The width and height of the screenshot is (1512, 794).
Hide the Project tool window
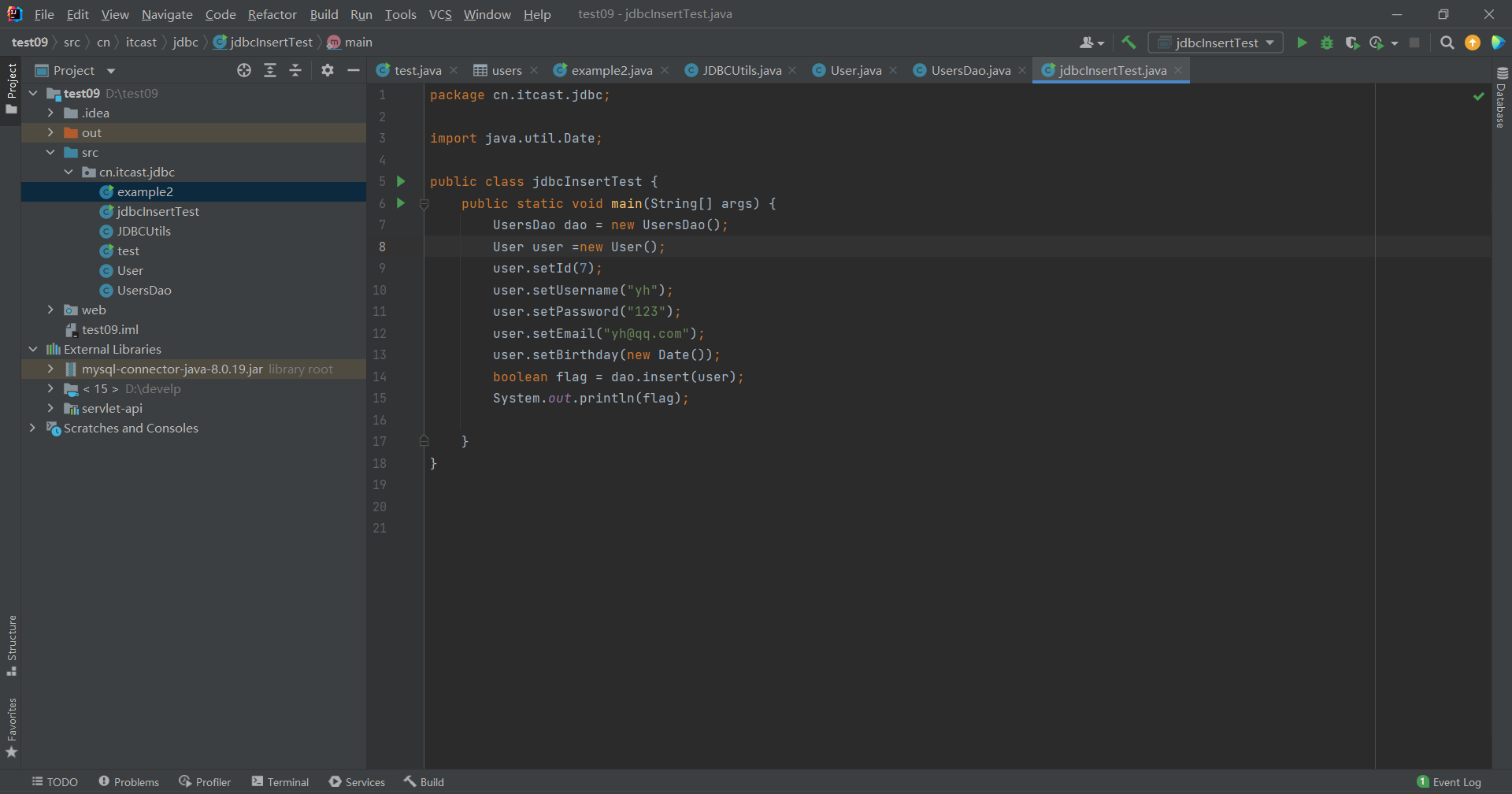click(x=354, y=70)
